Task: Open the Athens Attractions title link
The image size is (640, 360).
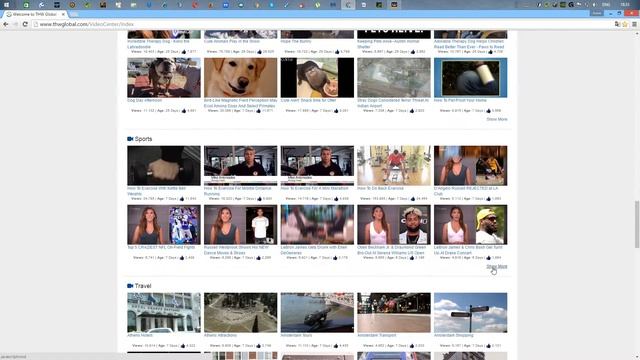Action: tap(220, 335)
